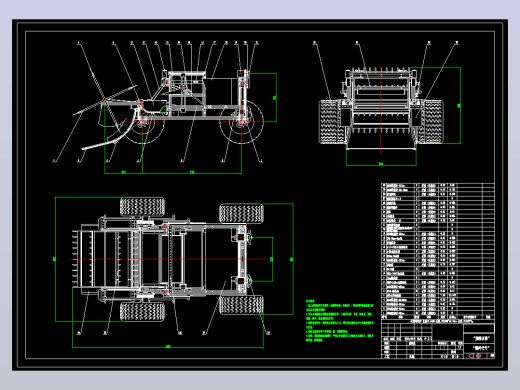Click the green technical notes text block
Viewport: 520px width, 390px height.
340,320
